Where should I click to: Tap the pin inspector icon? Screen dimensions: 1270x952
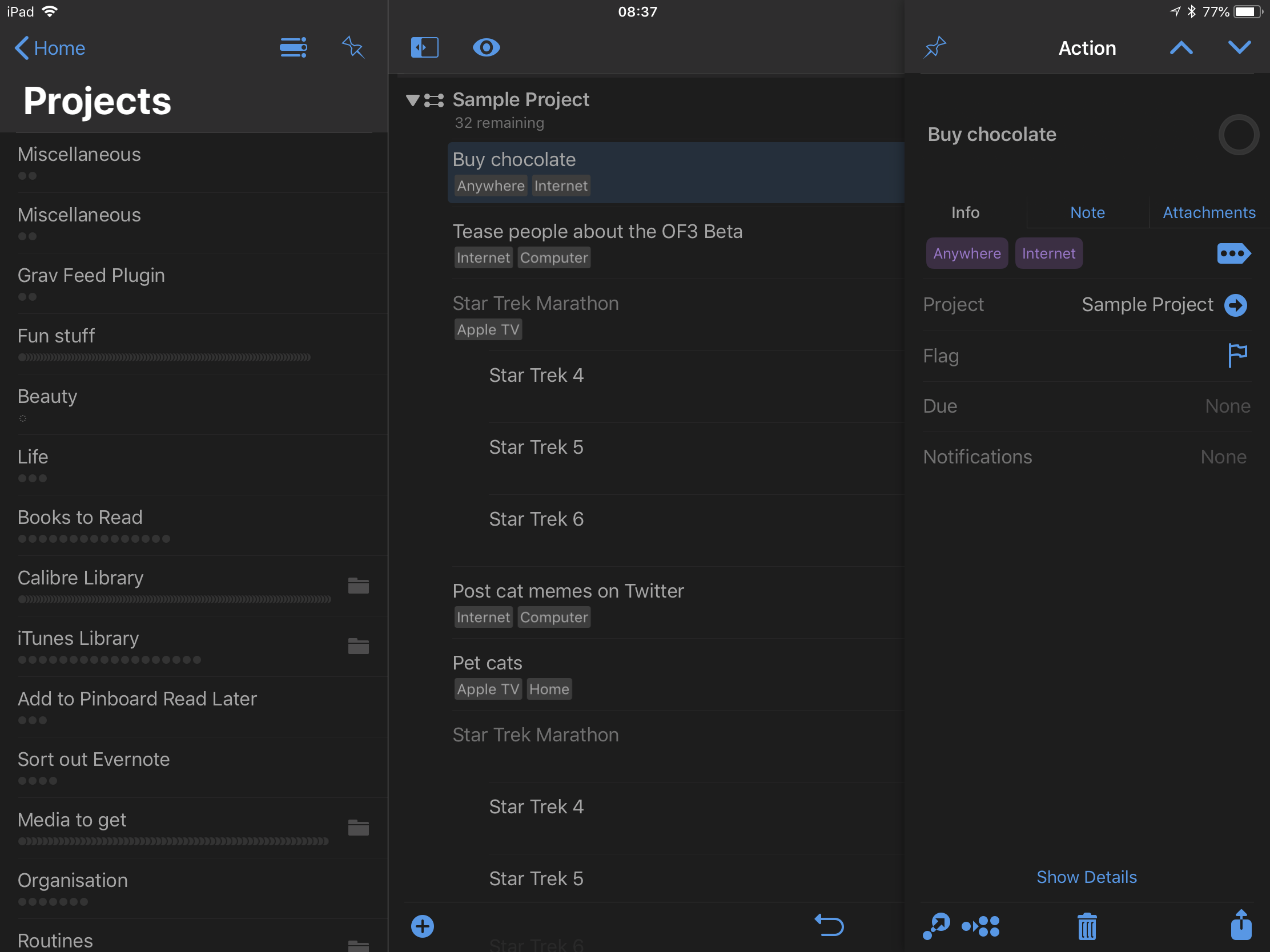point(935,47)
